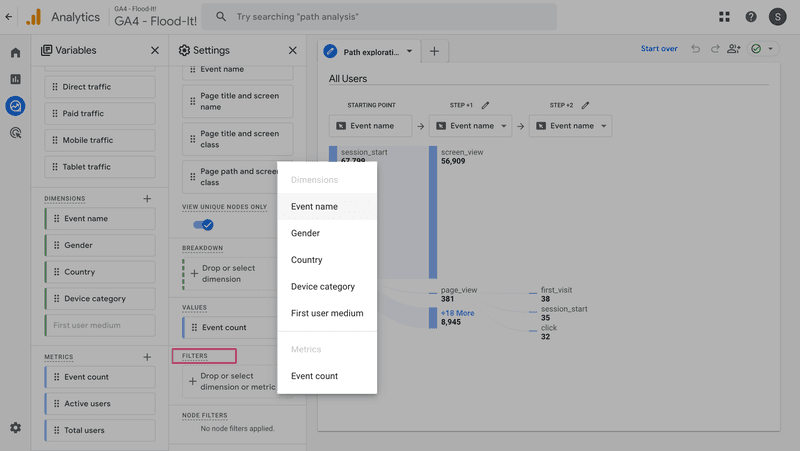Image resolution: width=800 pixels, height=451 pixels.
Task: Expand the Path exploration tab dropdown arrow
Action: click(x=409, y=52)
